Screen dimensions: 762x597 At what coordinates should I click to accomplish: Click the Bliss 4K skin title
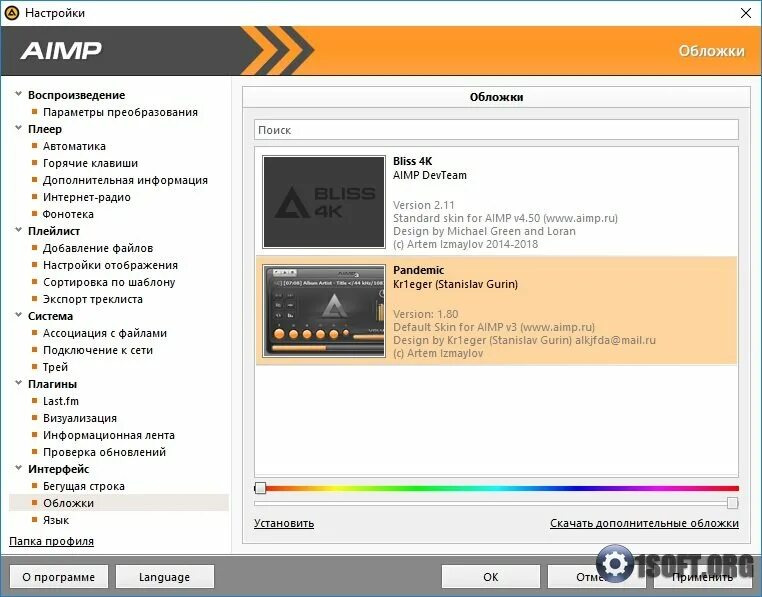click(x=412, y=161)
